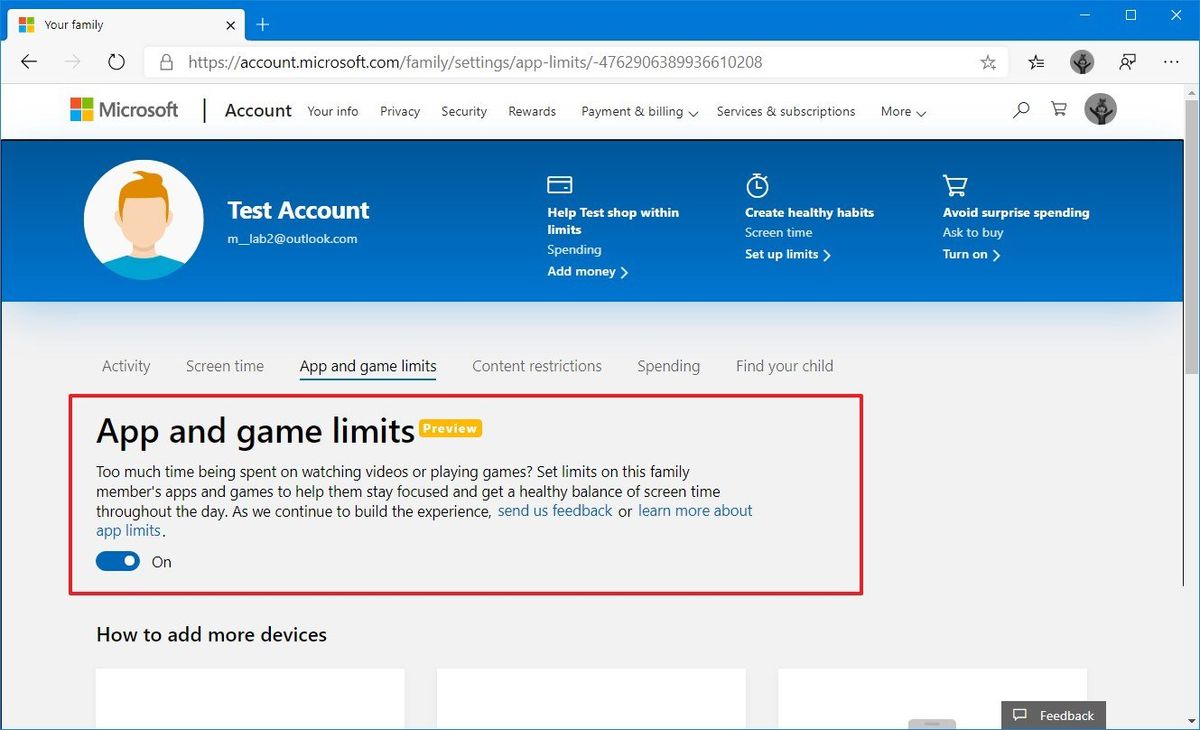The image size is (1200, 730).
Task: Open the search icon in the header
Action: [1020, 110]
